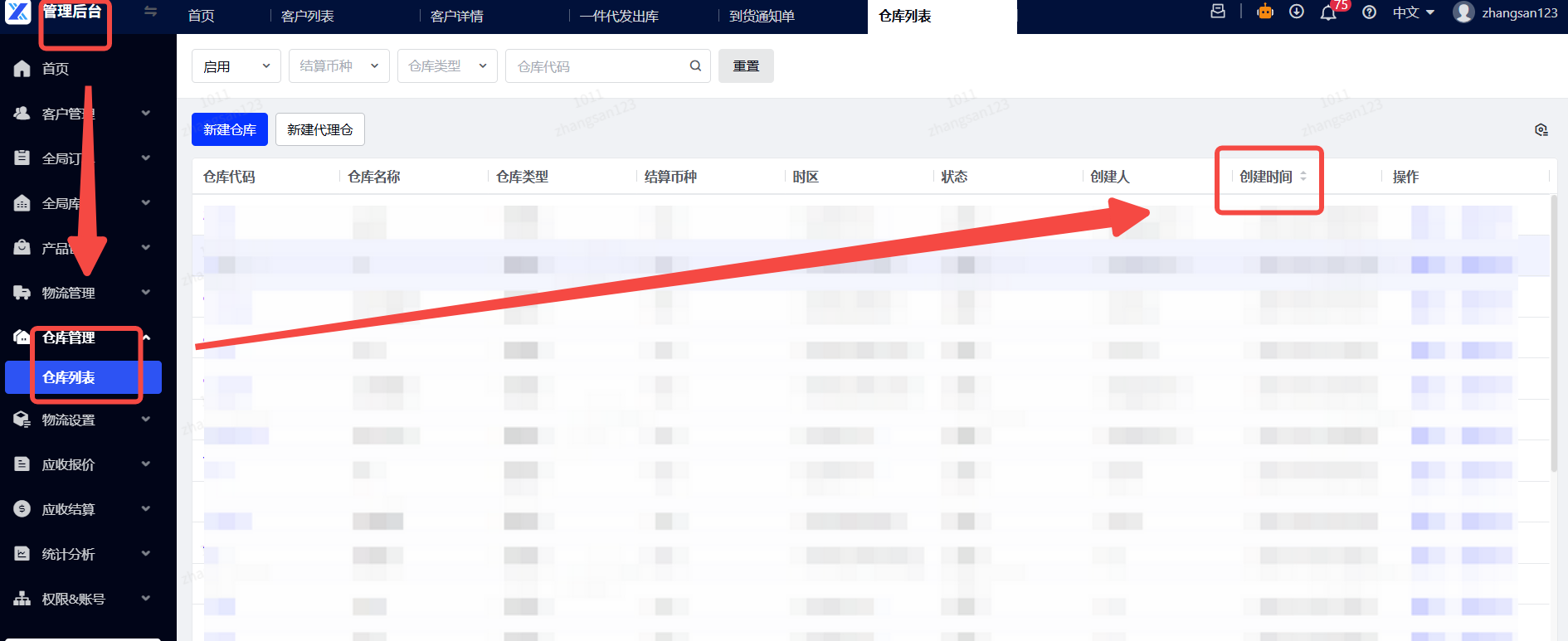This screenshot has height=641, width=1568.
Task: Click the 物流设置 cube icon
Action: click(x=22, y=420)
